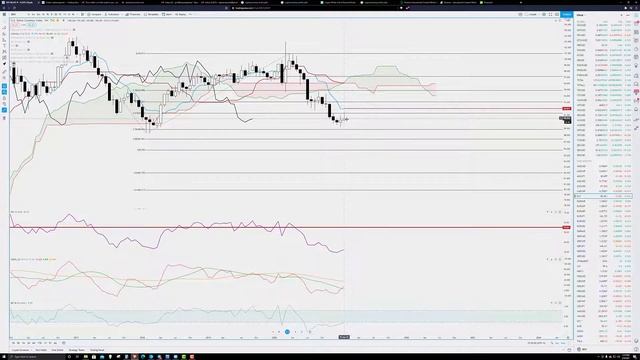Open the layout selector icon in top toolbar
The image size is (640, 360).
point(520,14)
